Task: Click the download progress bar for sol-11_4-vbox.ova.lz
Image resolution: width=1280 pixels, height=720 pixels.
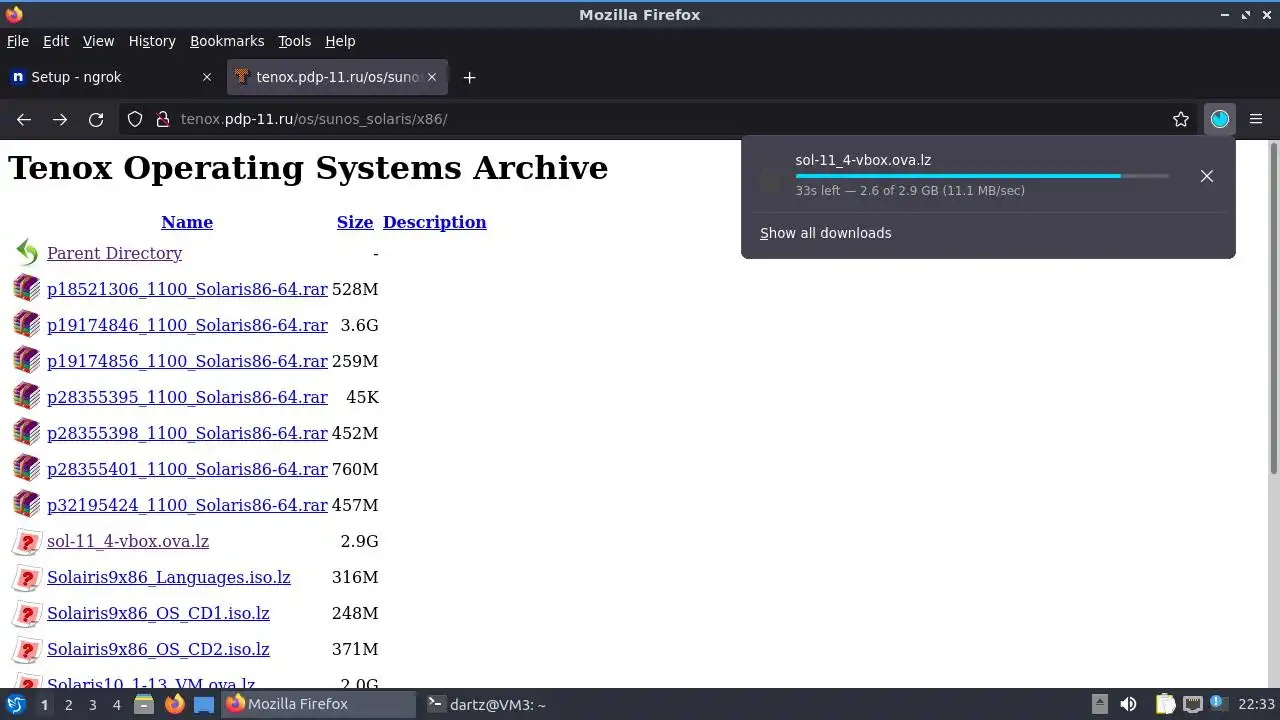Action: click(x=982, y=176)
